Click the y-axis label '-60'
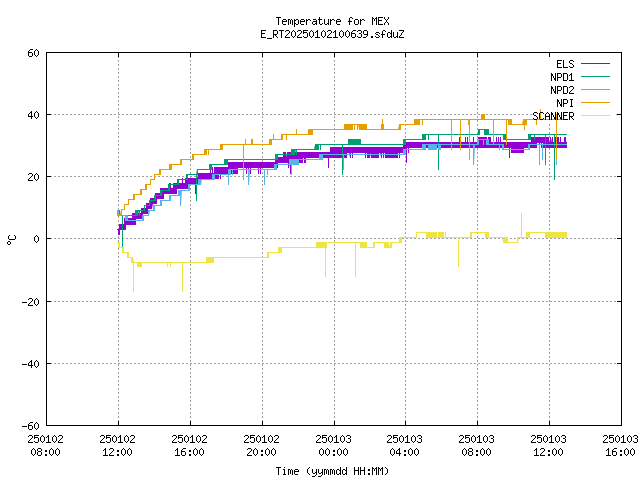The height and width of the screenshot is (480, 640). pyautogui.click(x=31, y=426)
